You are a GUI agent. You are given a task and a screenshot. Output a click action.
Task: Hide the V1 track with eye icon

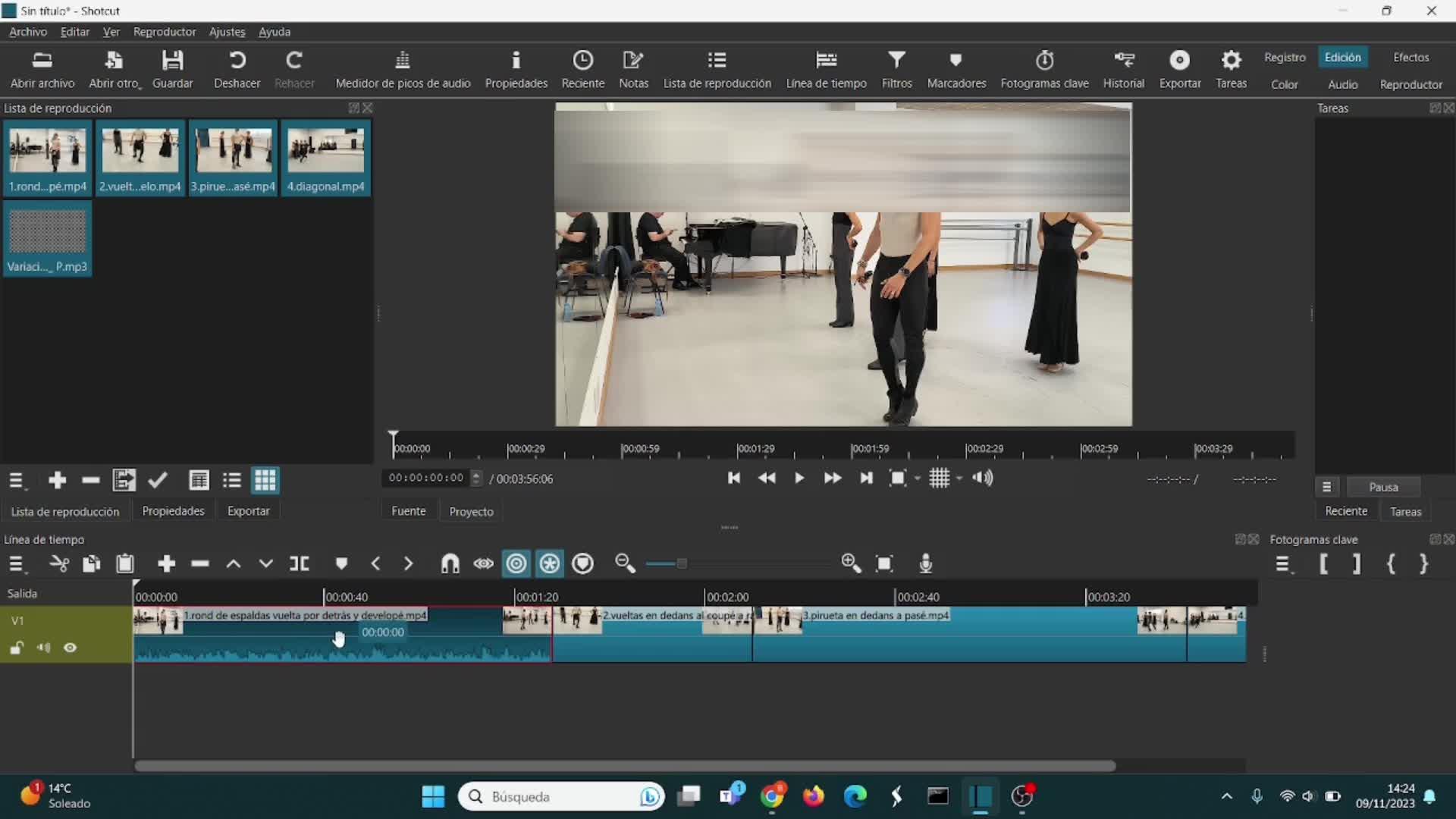pyautogui.click(x=71, y=648)
